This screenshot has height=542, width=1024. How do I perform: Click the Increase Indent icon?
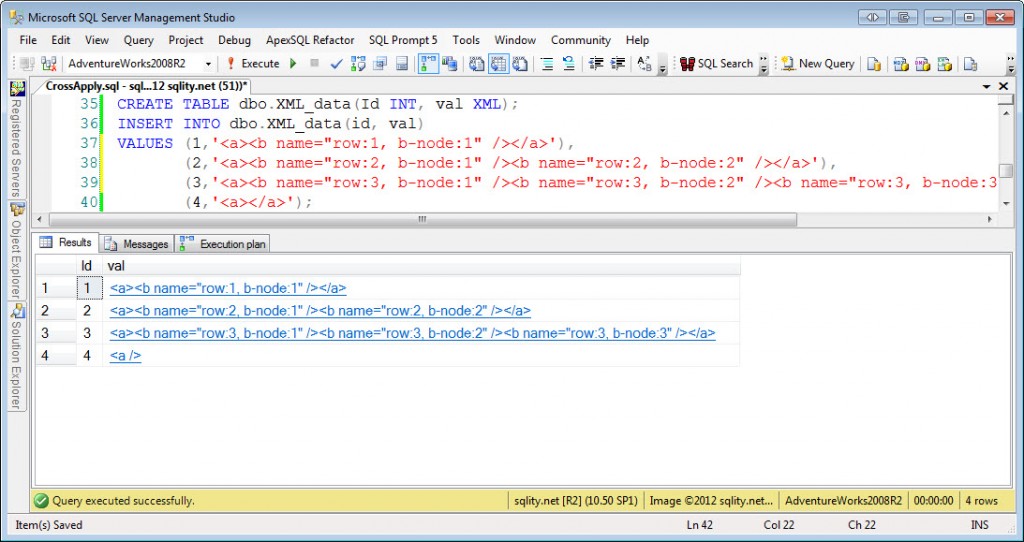618,63
